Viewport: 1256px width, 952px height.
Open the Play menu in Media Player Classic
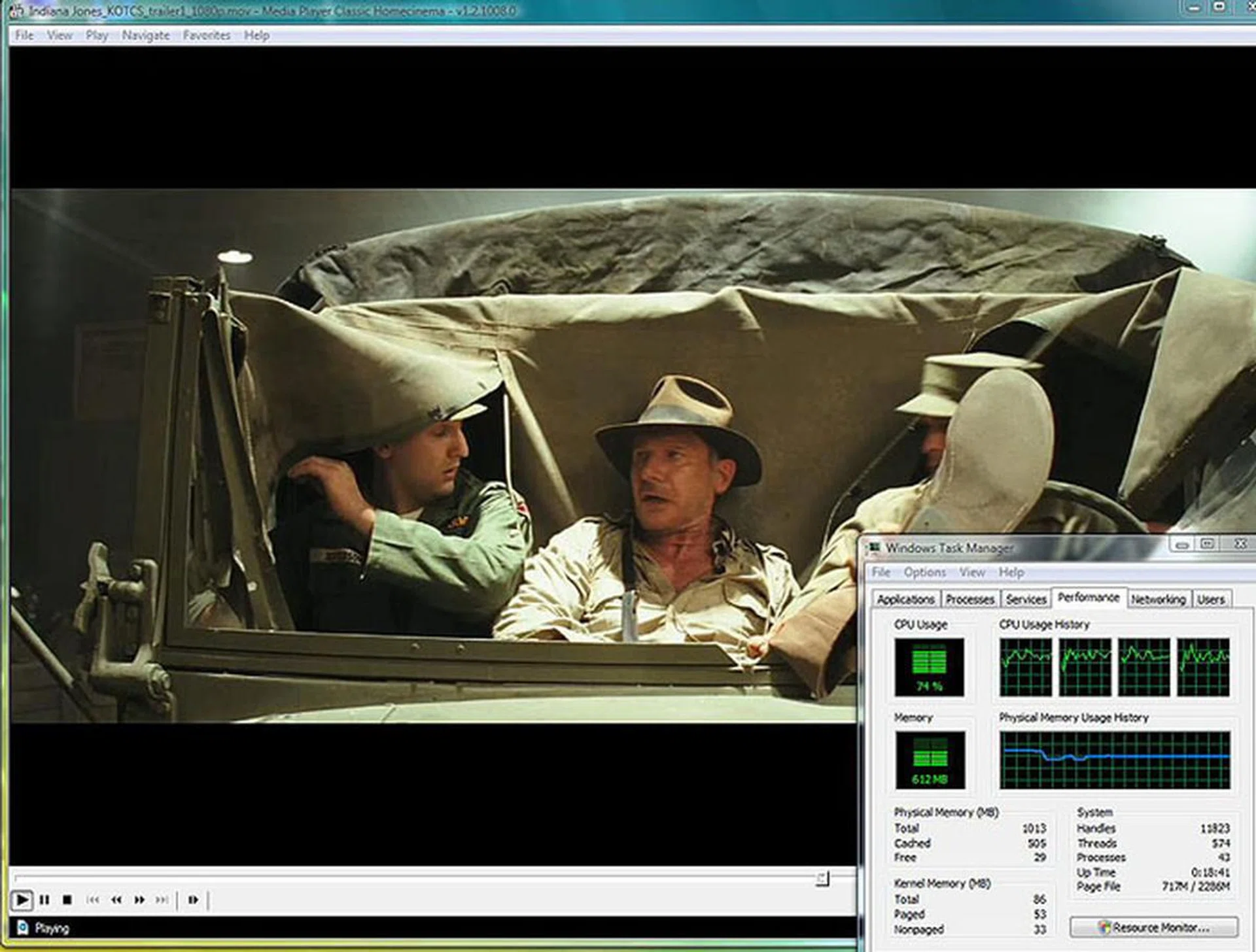(97, 35)
